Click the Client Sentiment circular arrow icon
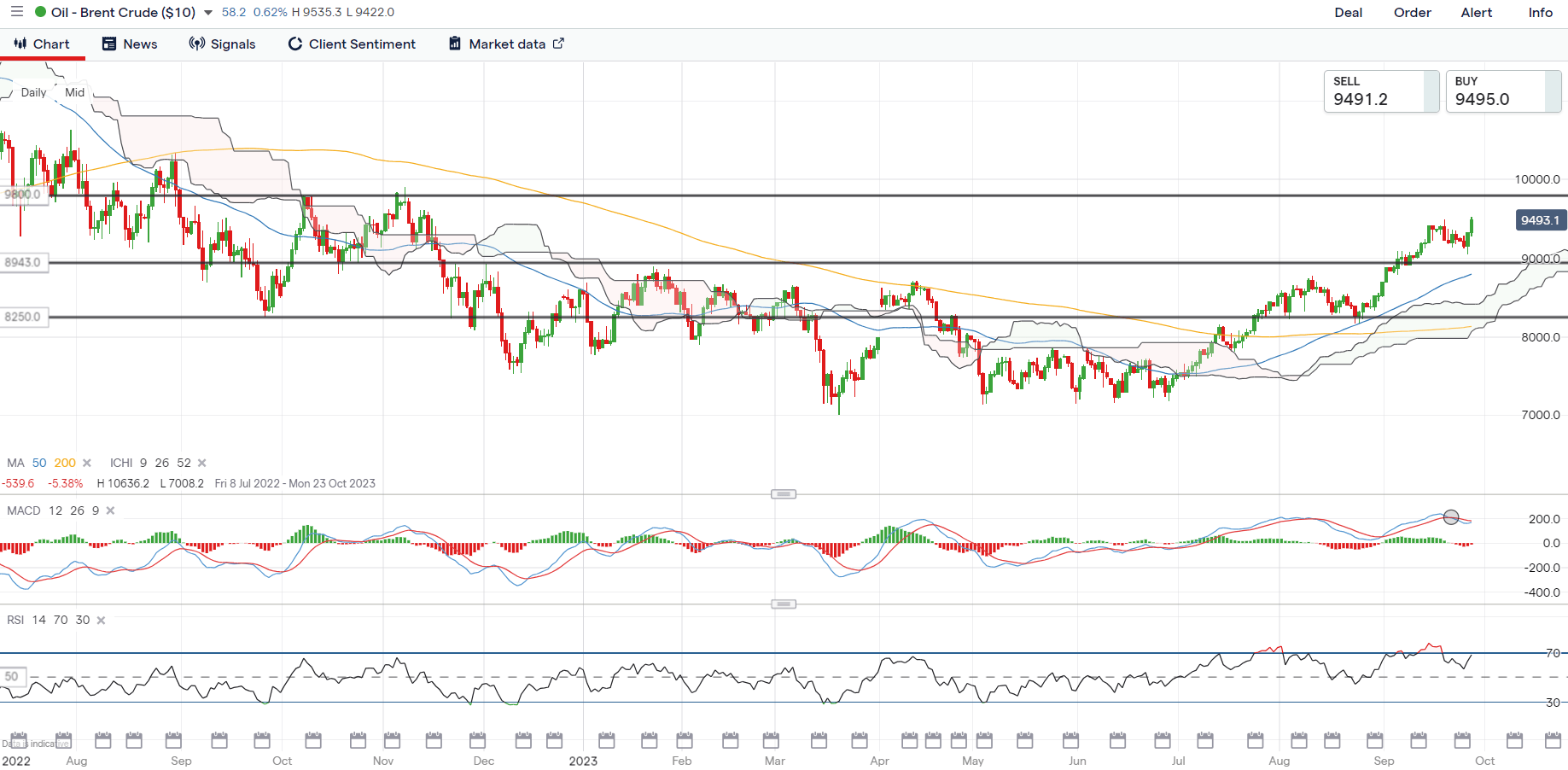1568x770 pixels. click(295, 44)
